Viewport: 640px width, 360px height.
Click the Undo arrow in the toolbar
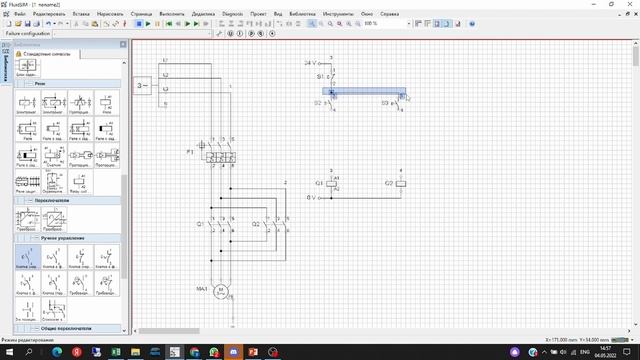coord(48,24)
